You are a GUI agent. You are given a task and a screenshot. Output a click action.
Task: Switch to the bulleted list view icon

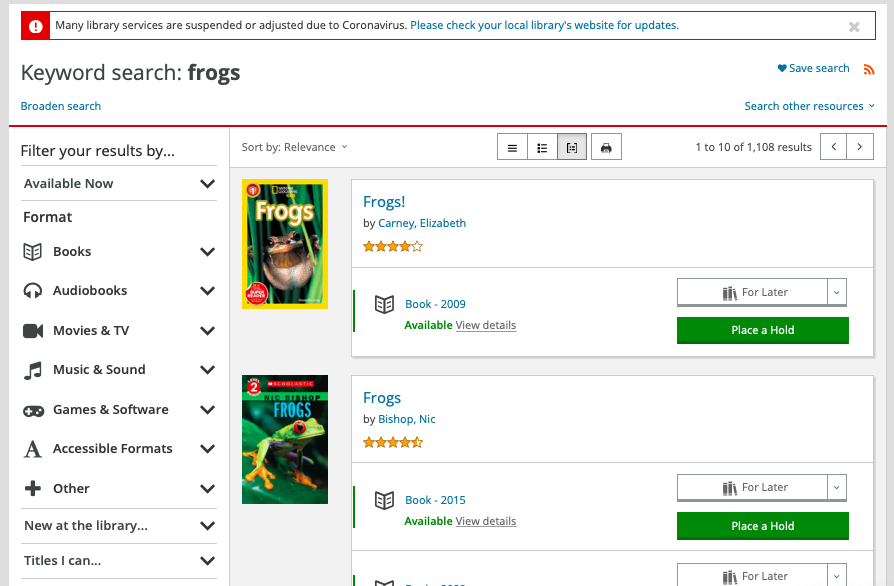click(542, 148)
